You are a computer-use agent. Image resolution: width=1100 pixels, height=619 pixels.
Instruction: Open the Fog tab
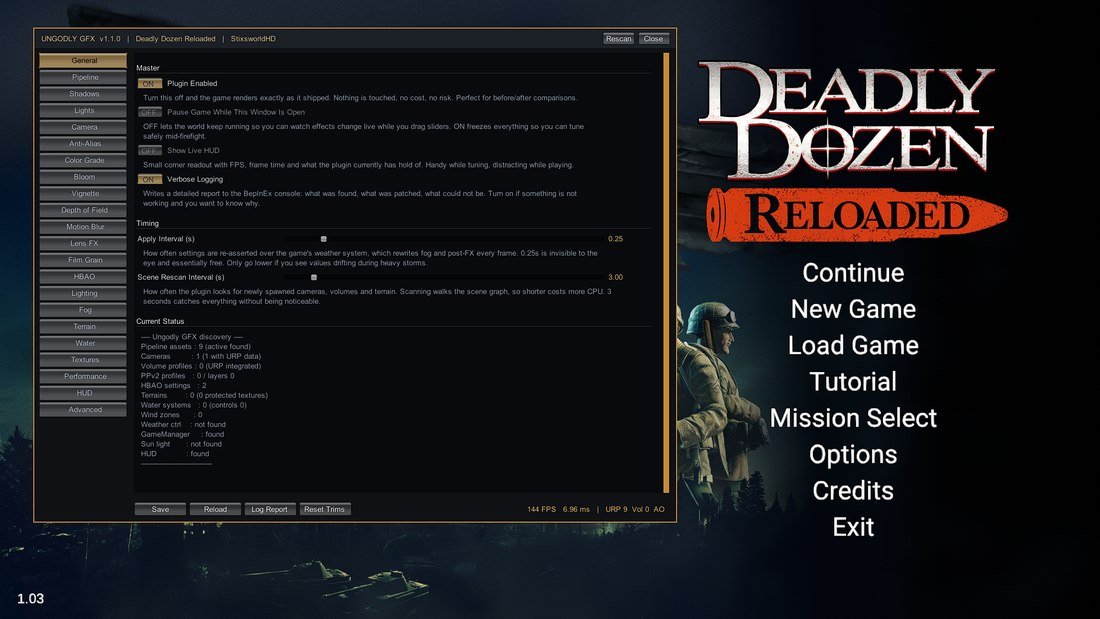(x=83, y=310)
